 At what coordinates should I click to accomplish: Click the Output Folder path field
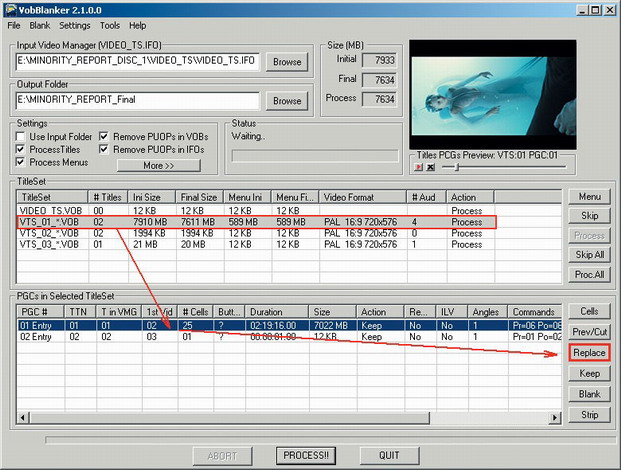pos(138,100)
